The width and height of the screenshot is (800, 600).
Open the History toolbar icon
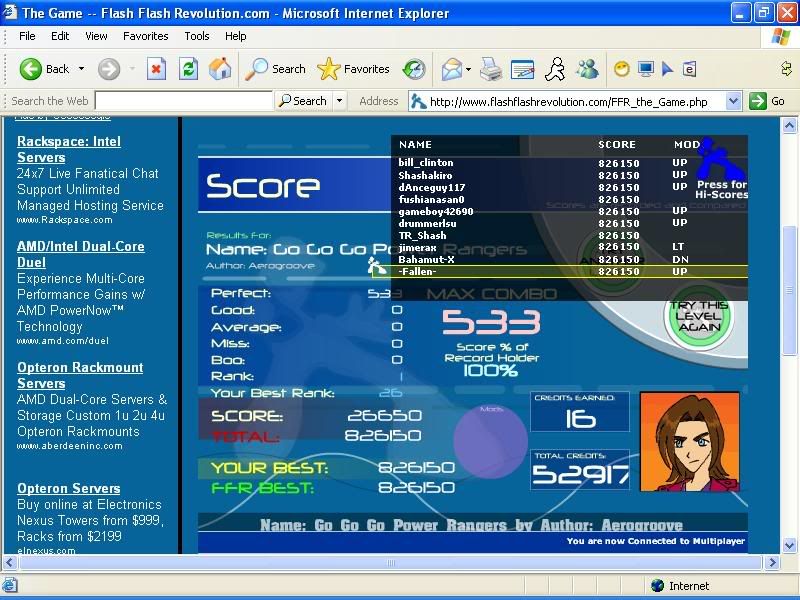pos(414,69)
